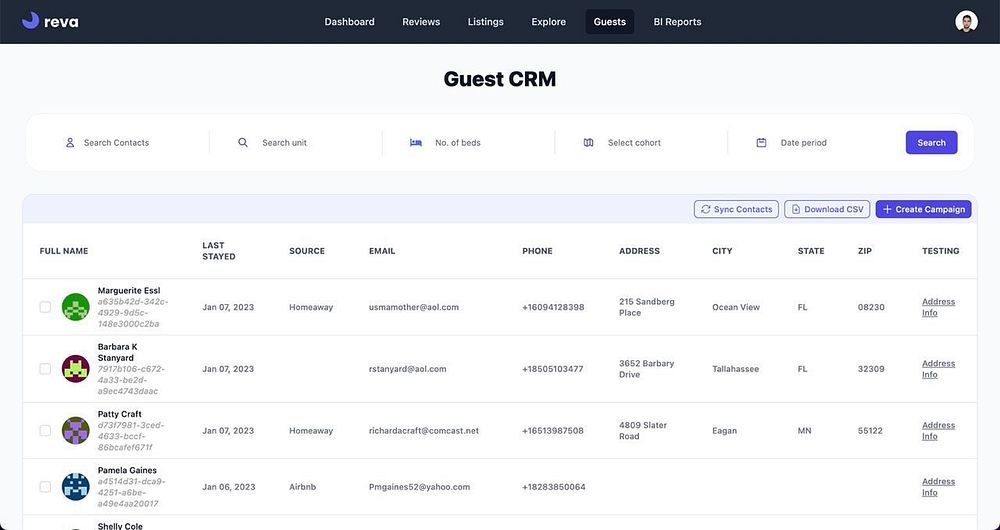Screen dimensions: 1000x530
Task: Click phone number +18283850064
Action: coord(554,487)
